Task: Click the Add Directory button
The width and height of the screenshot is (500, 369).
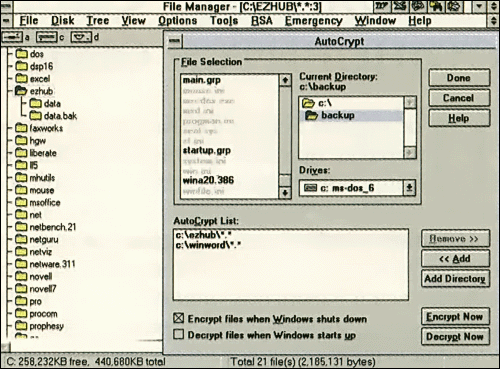Action: click(455, 278)
